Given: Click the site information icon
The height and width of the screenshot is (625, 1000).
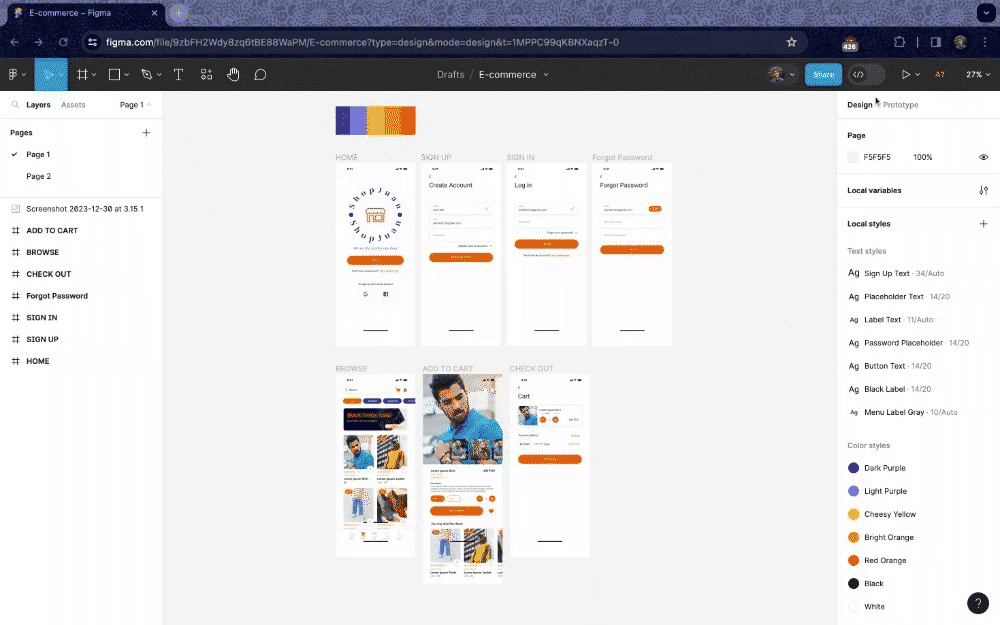Looking at the screenshot, I should tap(92, 42).
